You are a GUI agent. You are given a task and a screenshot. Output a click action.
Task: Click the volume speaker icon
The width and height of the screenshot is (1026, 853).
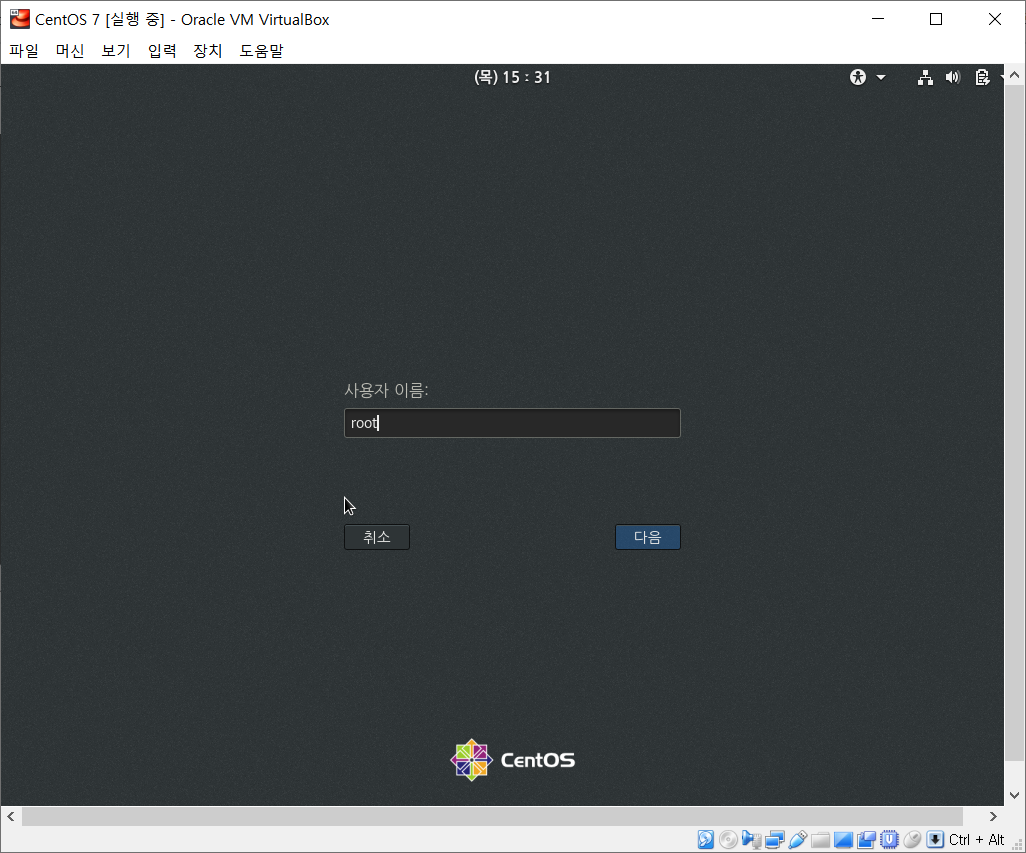953,77
